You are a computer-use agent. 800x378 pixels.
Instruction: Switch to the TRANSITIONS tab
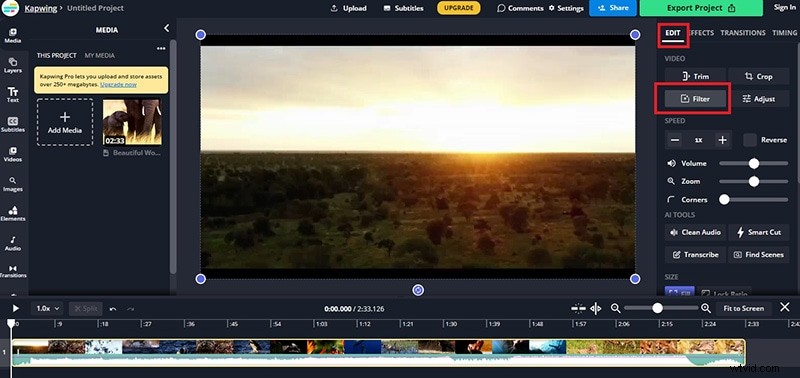click(743, 33)
